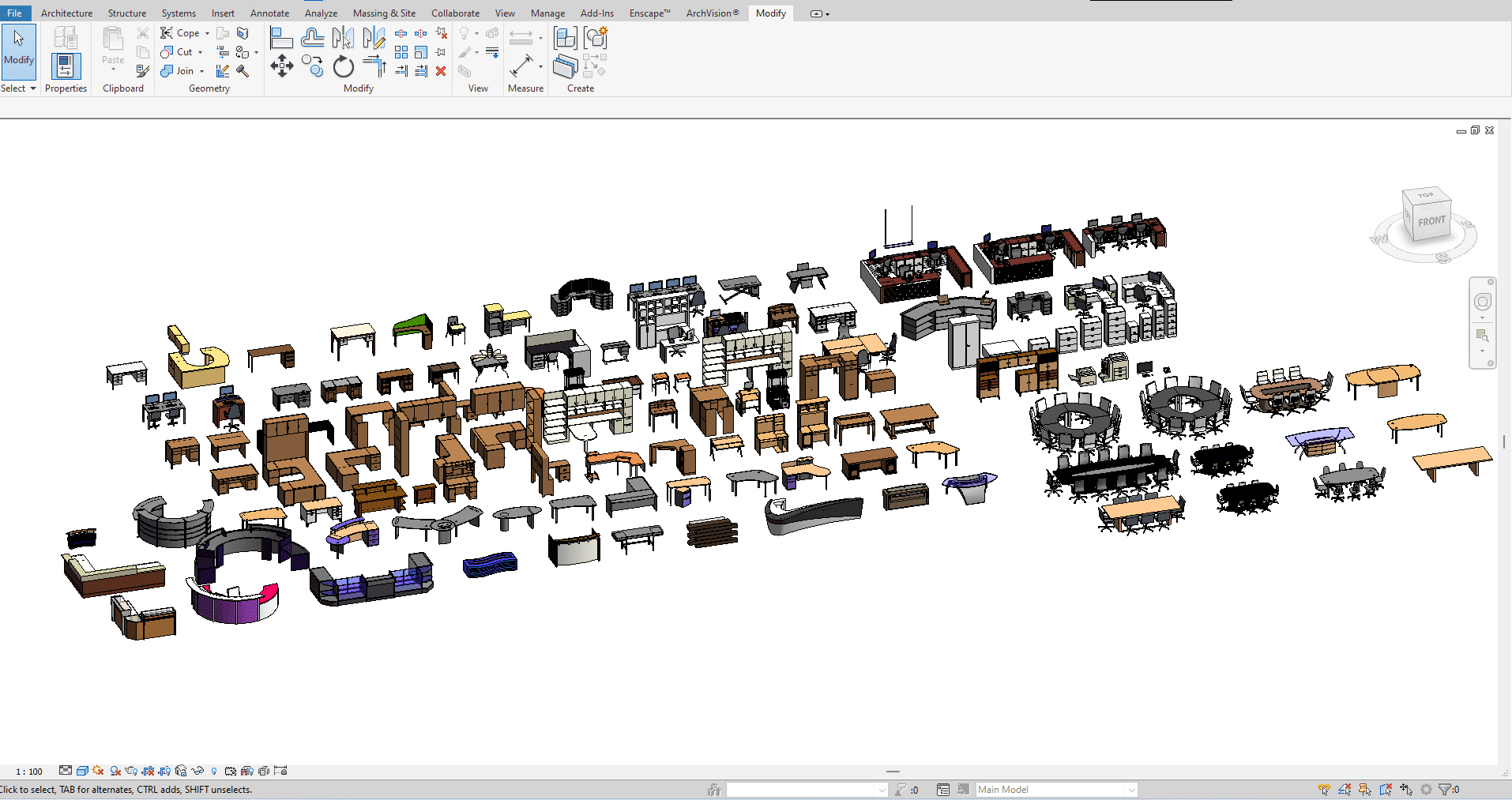Screen dimensions: 1512x800
Task: Click the Insert ribbon tab
Action: (223, 13)
